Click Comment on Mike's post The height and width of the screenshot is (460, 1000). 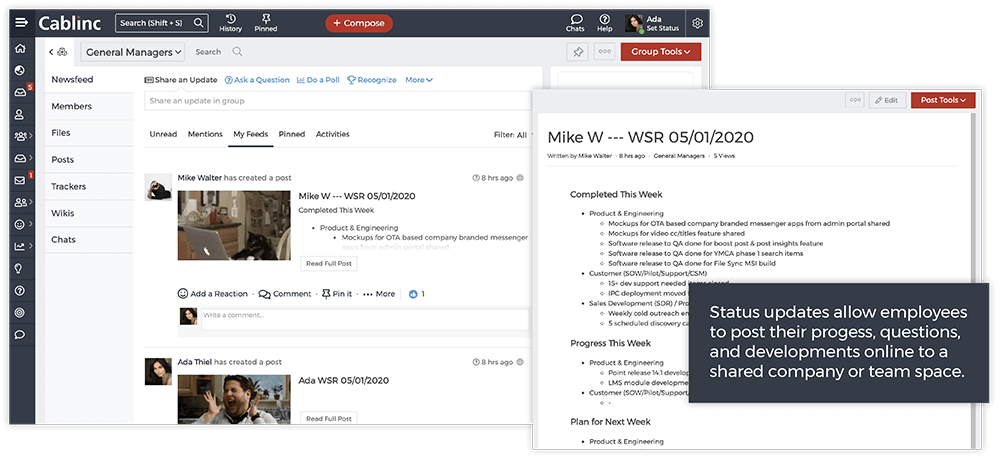coord(285,294)
